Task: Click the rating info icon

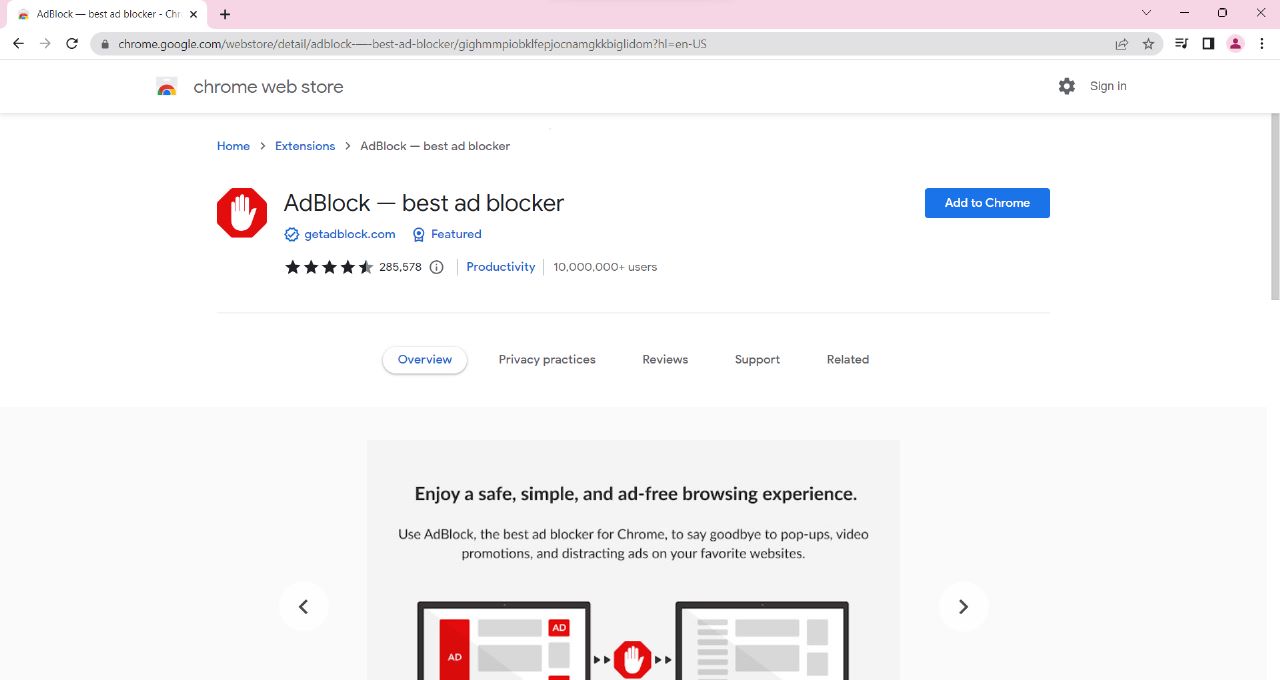Action: [436, 267]
